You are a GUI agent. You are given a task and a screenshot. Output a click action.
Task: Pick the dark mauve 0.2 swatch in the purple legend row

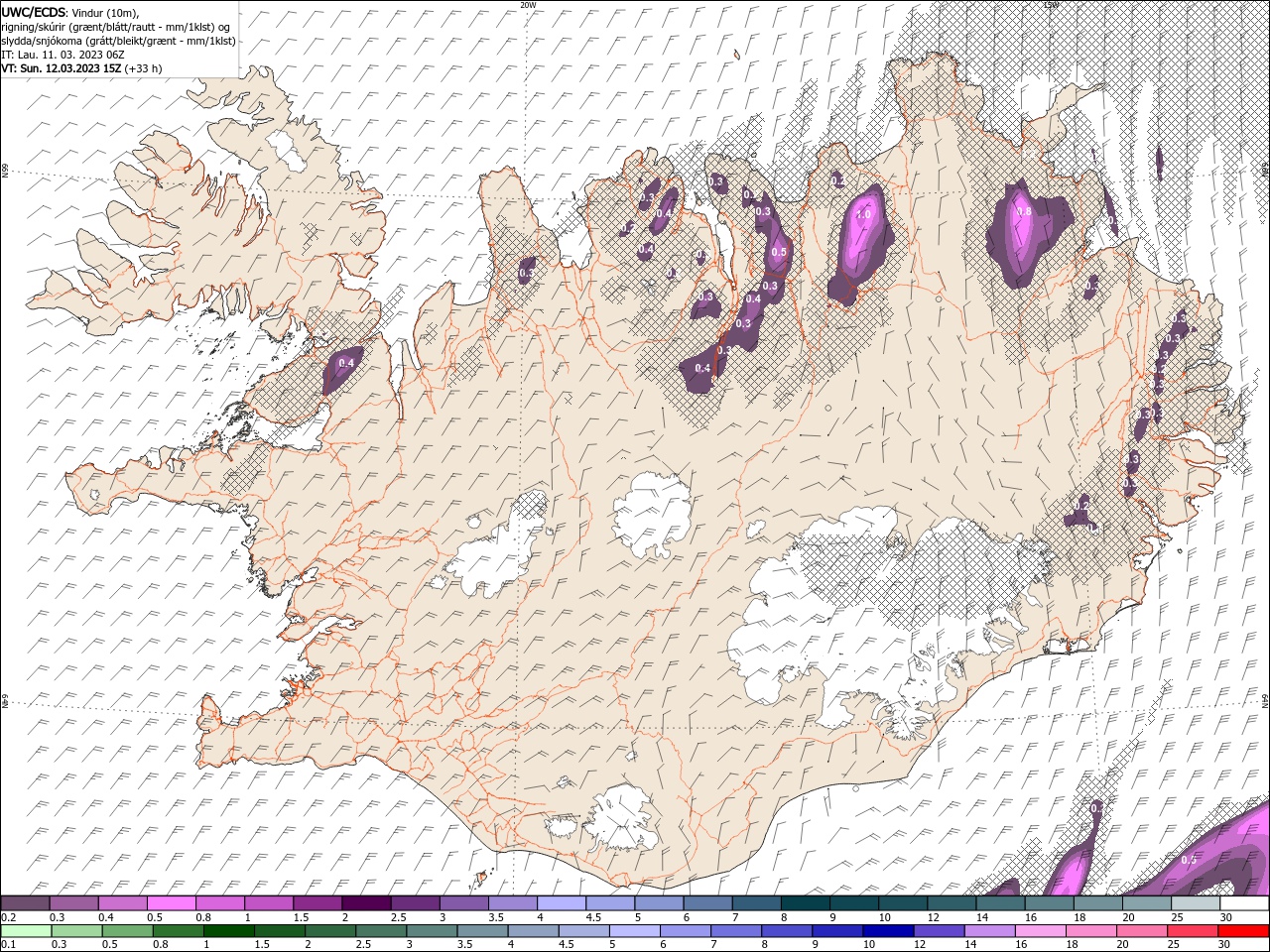(x=25, y=903)
